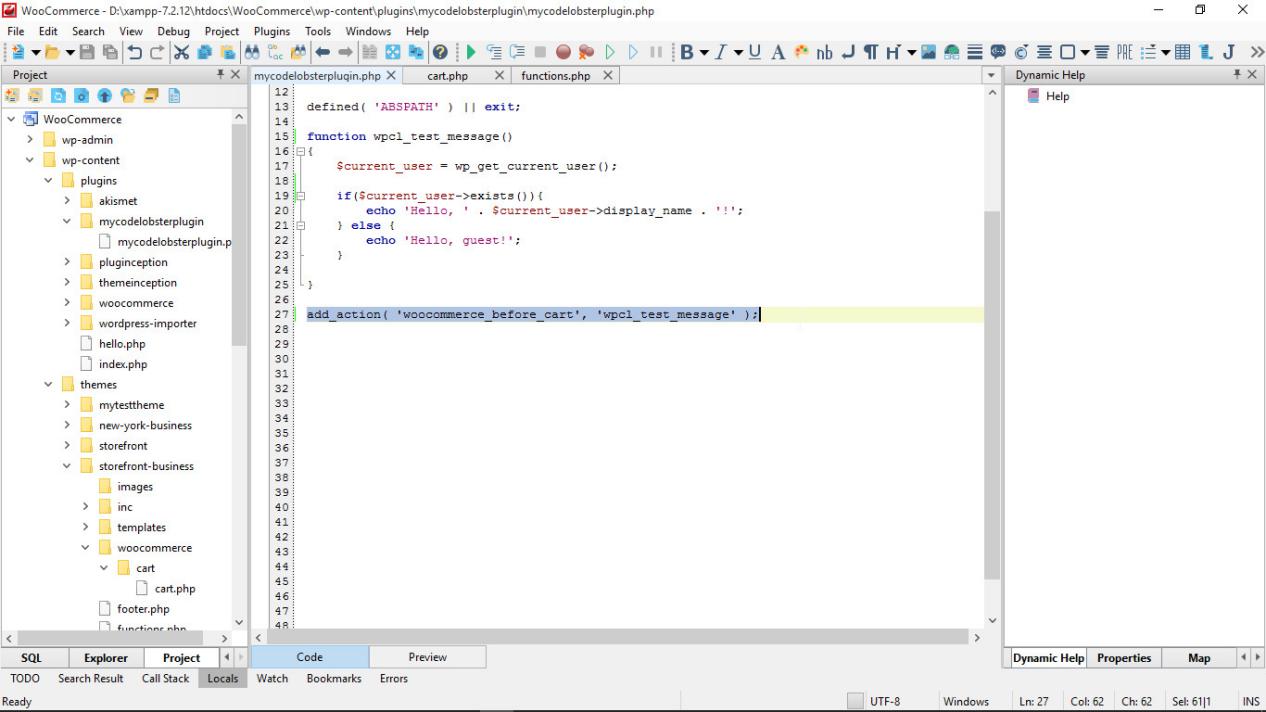
Task: Switch to the Preview tab
Action: pyautogui.click(x=428, y=657)
